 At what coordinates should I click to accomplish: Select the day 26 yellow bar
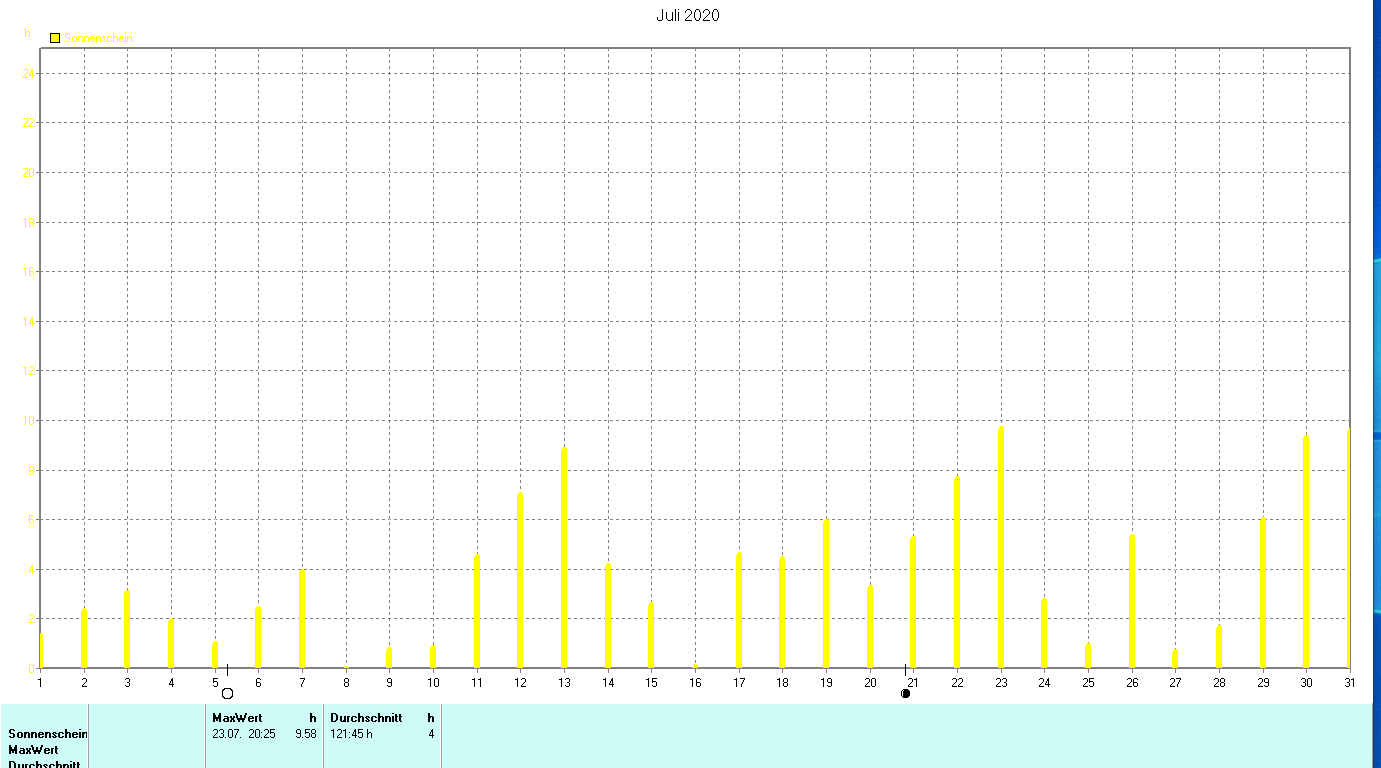tap(1132, 601)
